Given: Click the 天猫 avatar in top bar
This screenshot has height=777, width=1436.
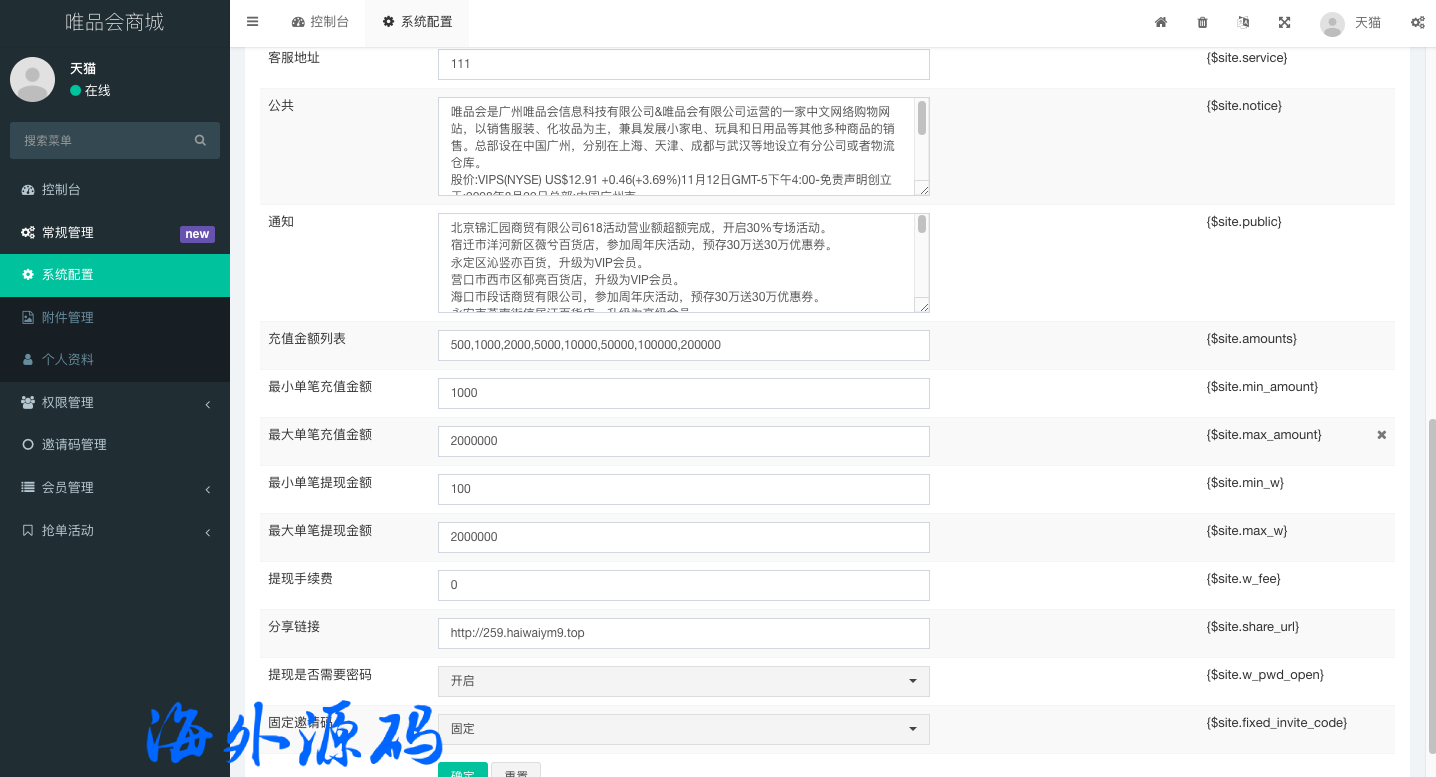Looking at the screenshot, I should pos(1332,23).
